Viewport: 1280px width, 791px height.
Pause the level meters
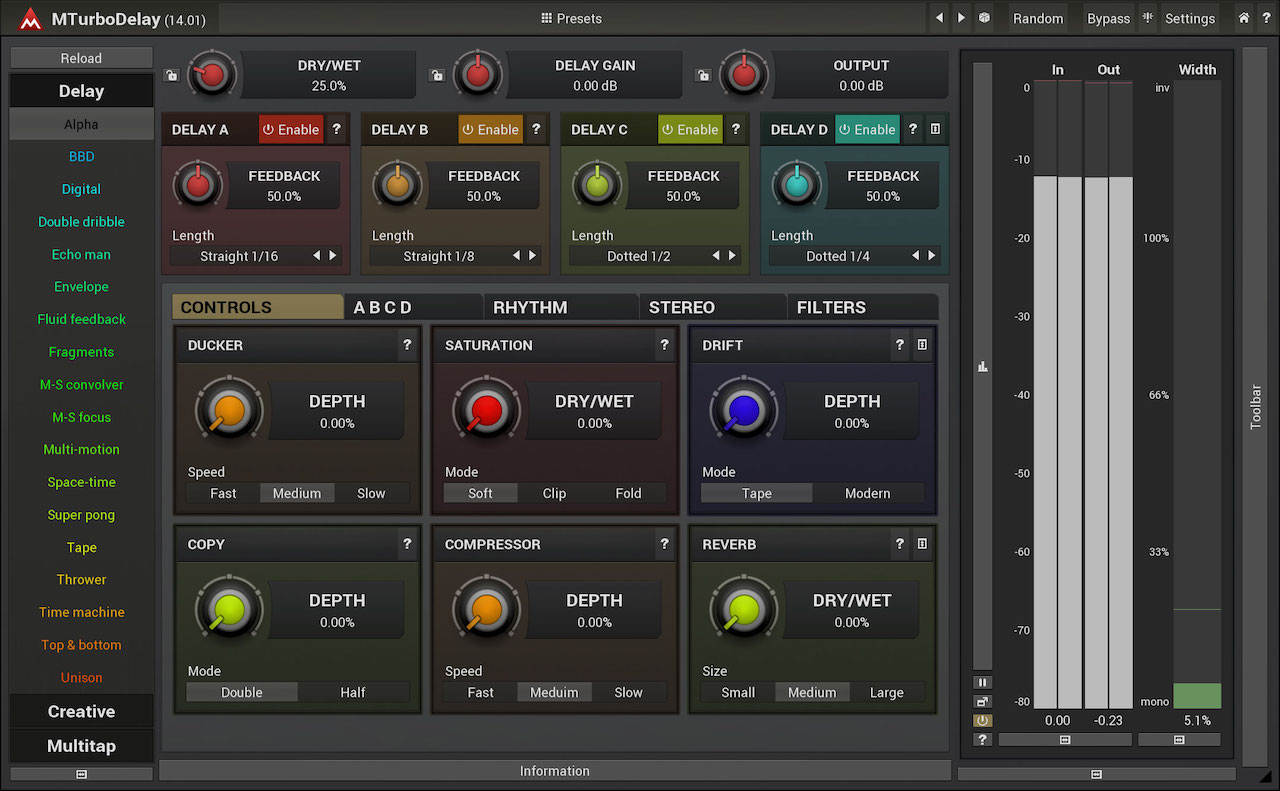982,683
